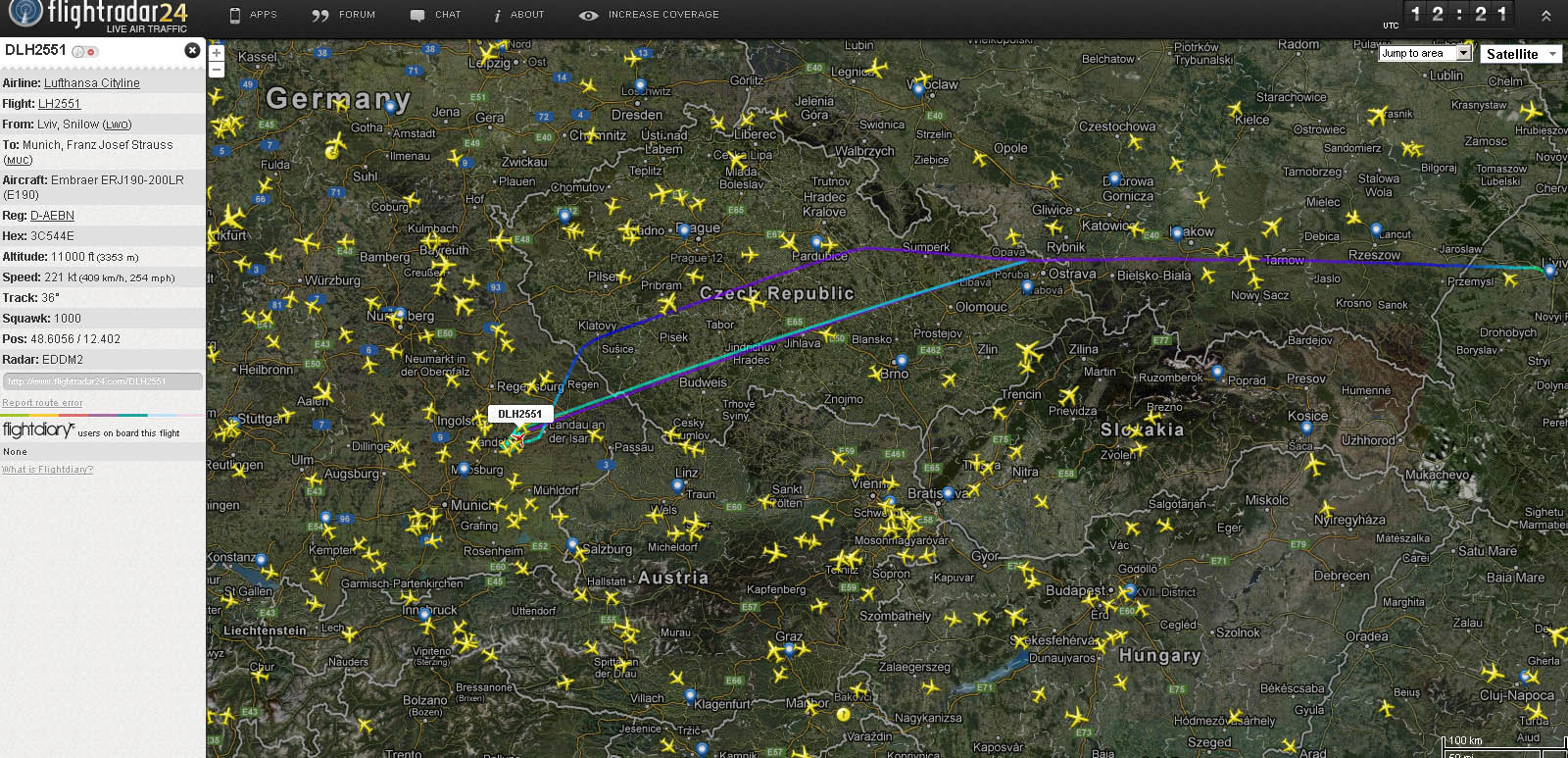Viewport: 1568px width, 758px height.
Task: Expand the Satellite map type dropdown
Action: click(1522, 54)
